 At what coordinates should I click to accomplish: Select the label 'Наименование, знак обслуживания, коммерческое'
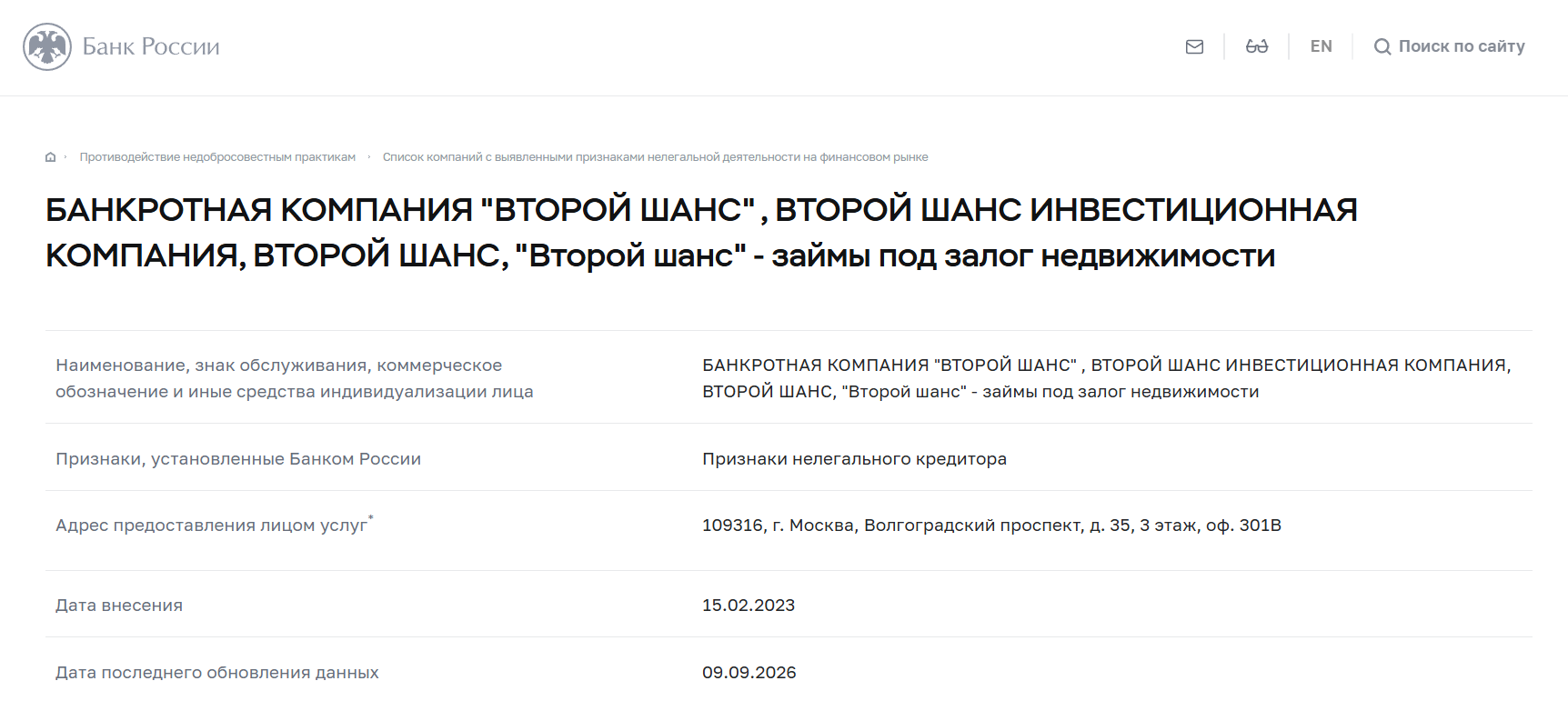pos(295,378)
